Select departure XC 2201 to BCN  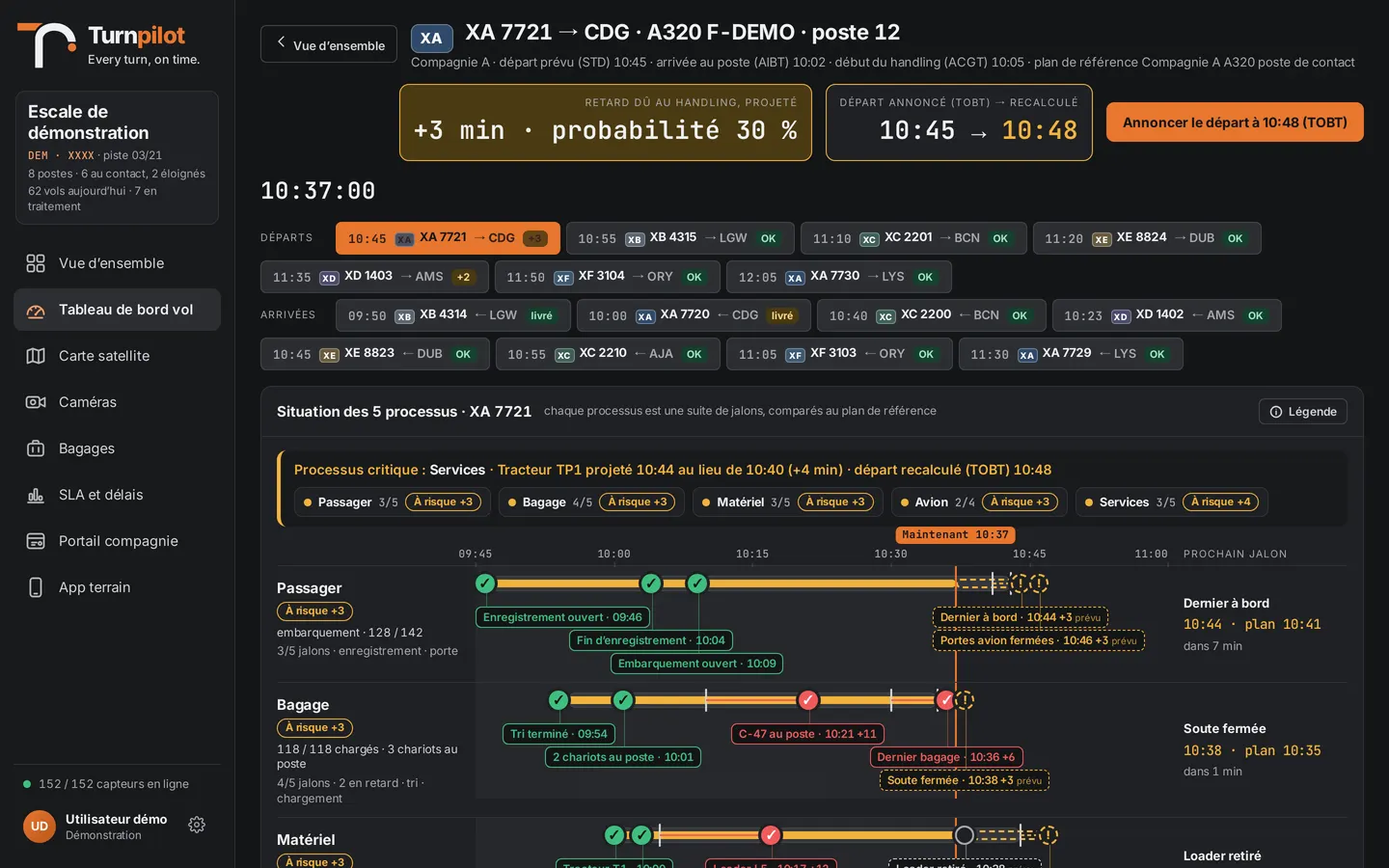click(x=913, y=238)
